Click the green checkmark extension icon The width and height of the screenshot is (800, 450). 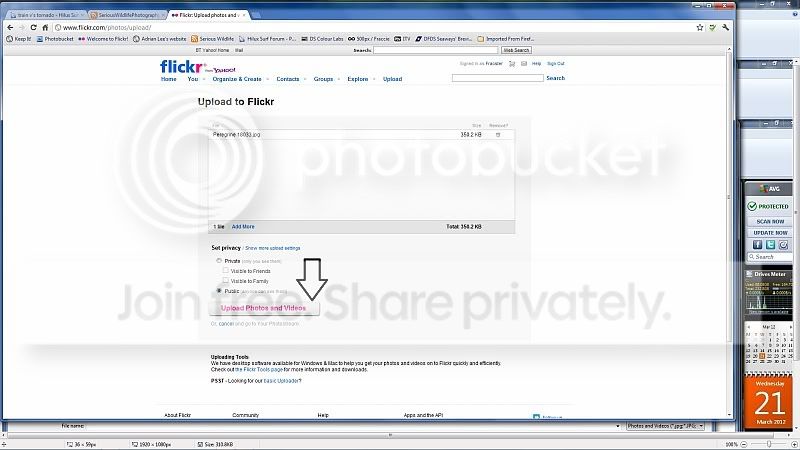point(713,28)
